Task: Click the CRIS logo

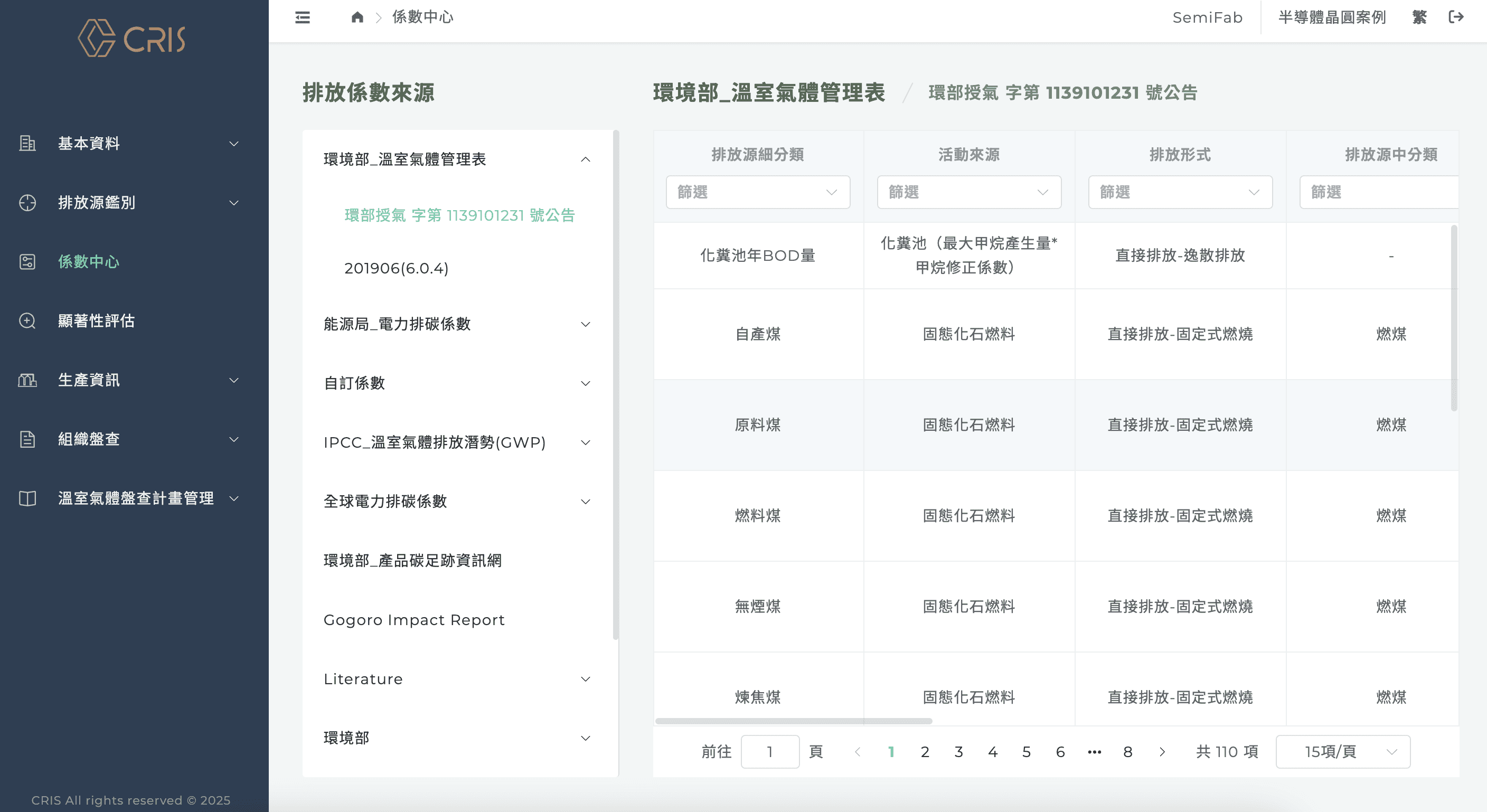Action: coord(132,38)
